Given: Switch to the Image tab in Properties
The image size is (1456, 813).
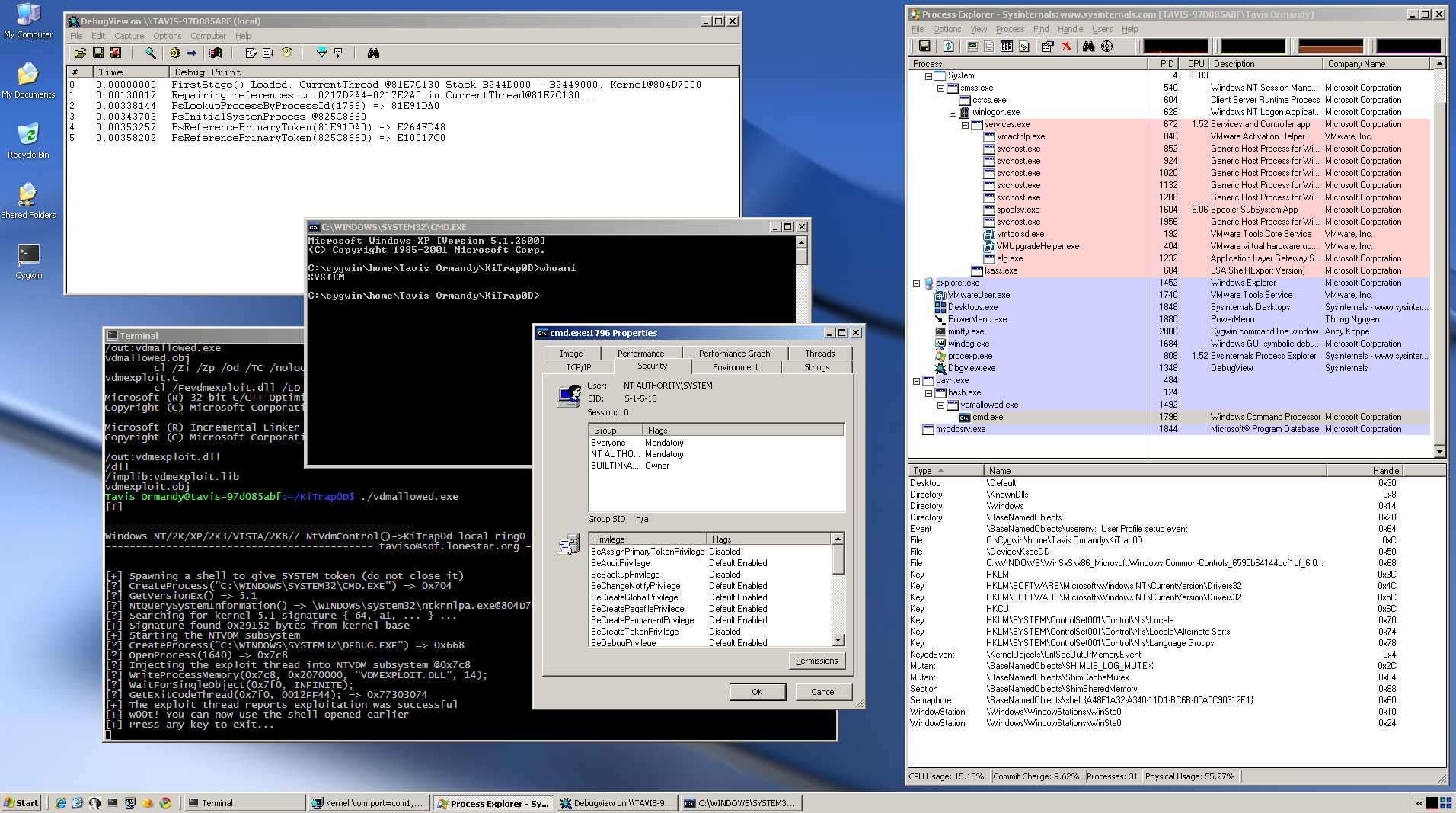Looking at the screenshot, I should click(x=571, y=354).
